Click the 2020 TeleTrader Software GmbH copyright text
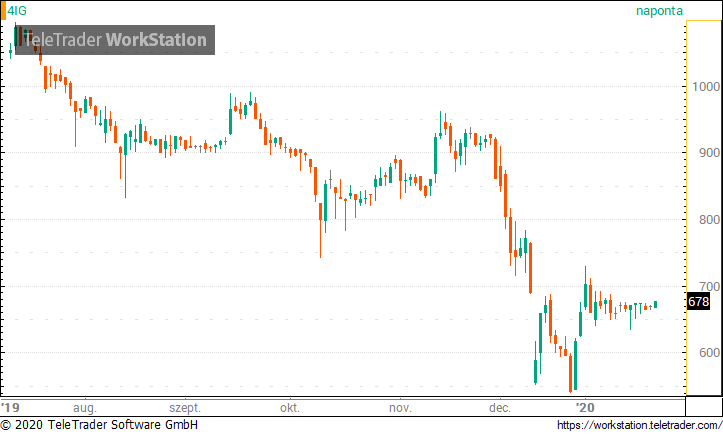The image size is (723, 434). click(99, 425)
